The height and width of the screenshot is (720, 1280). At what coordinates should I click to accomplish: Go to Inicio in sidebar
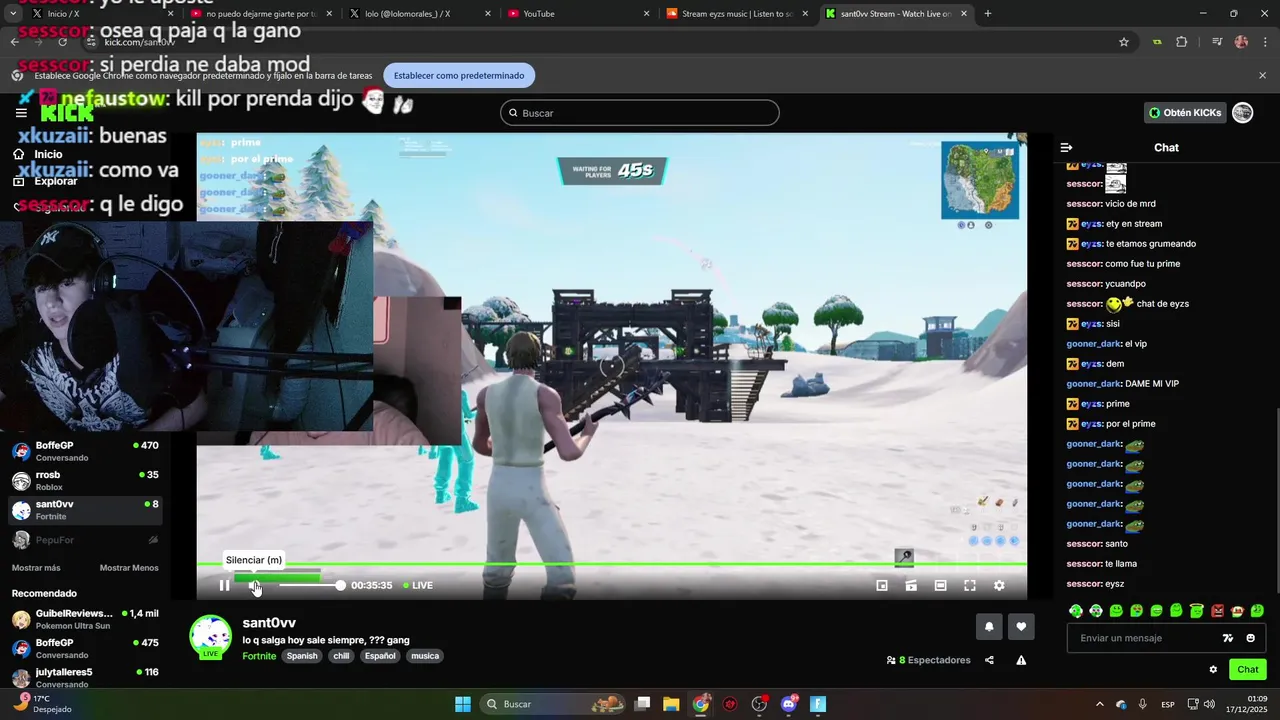(40, 154)
